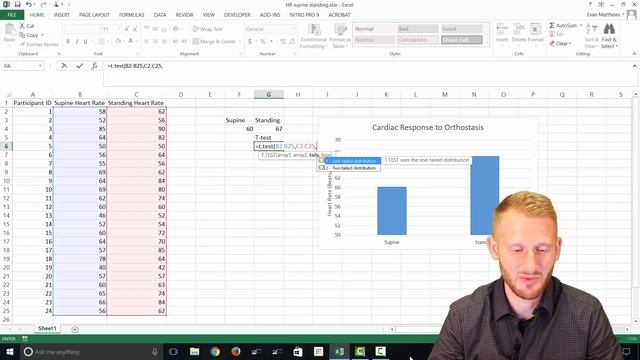Open Help with the question mark icon
The width and height of the screenshot is (640, 360).
click(x=590, y=4)
